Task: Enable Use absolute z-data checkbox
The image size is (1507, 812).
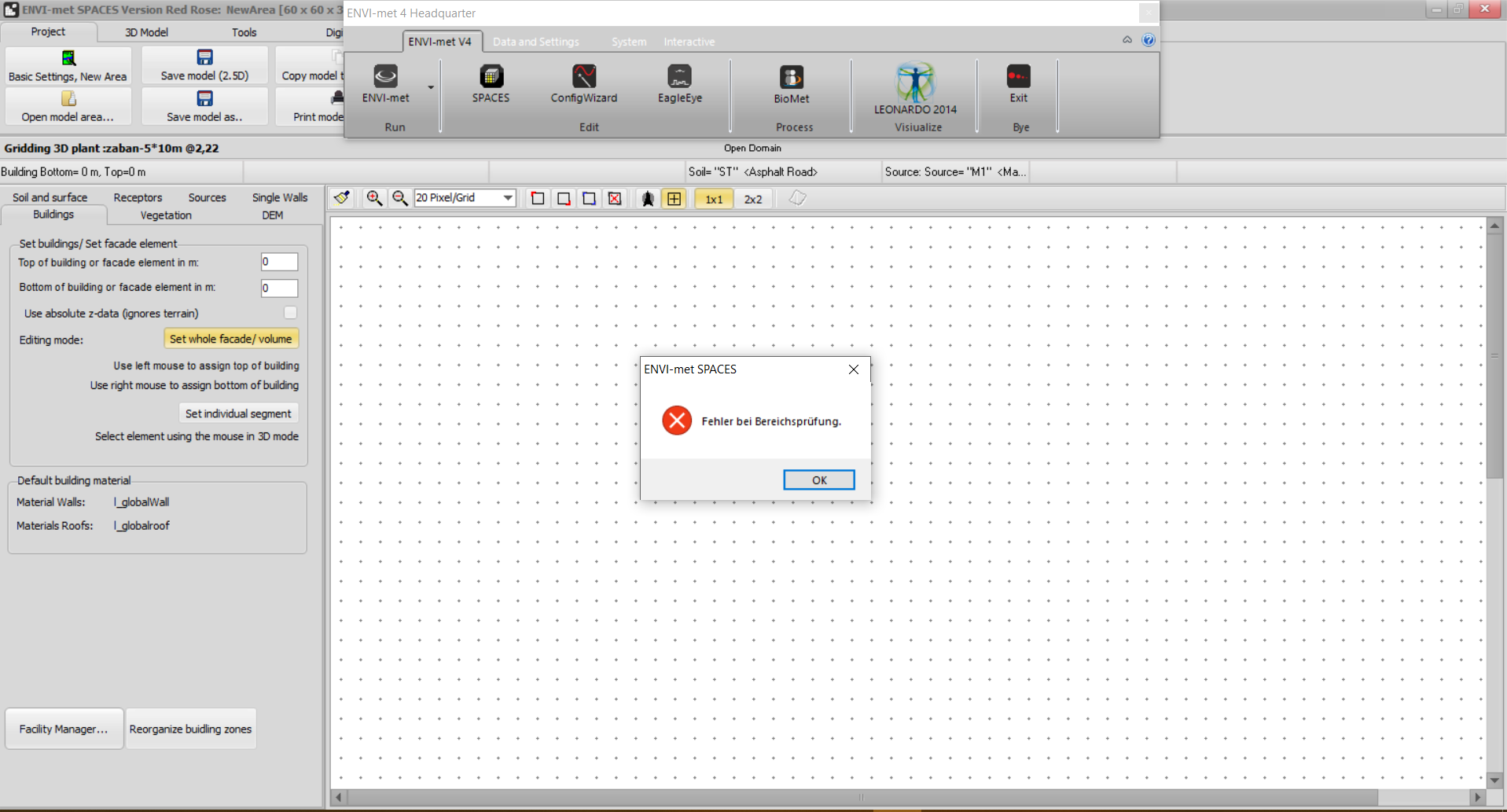Action: [x=290, y=313]
